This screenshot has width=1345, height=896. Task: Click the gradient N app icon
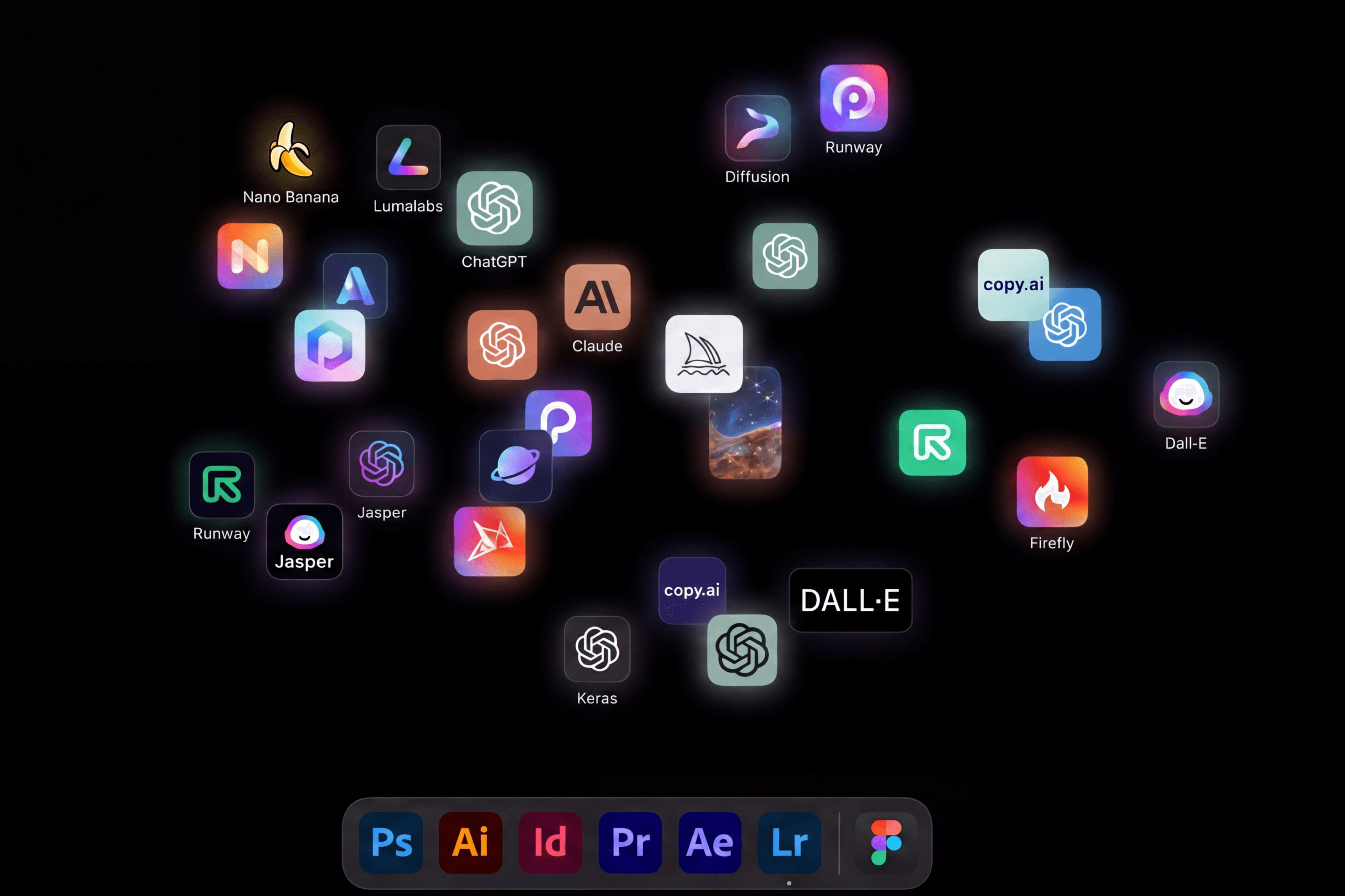[250, 255]
